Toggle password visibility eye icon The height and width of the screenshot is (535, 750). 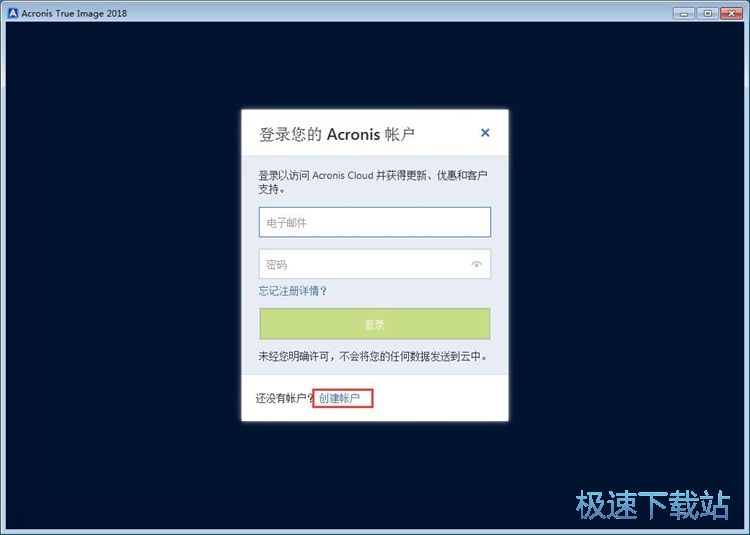476,264
